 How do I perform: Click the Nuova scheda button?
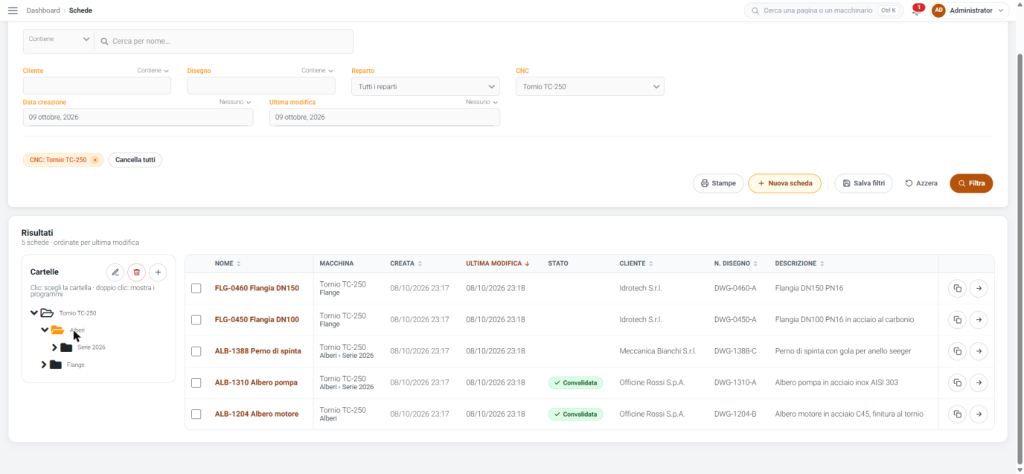point(784,183)
